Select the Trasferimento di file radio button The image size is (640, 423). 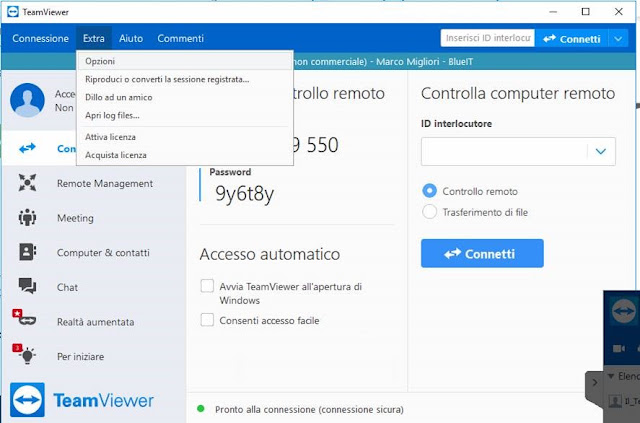coord(429,212)
